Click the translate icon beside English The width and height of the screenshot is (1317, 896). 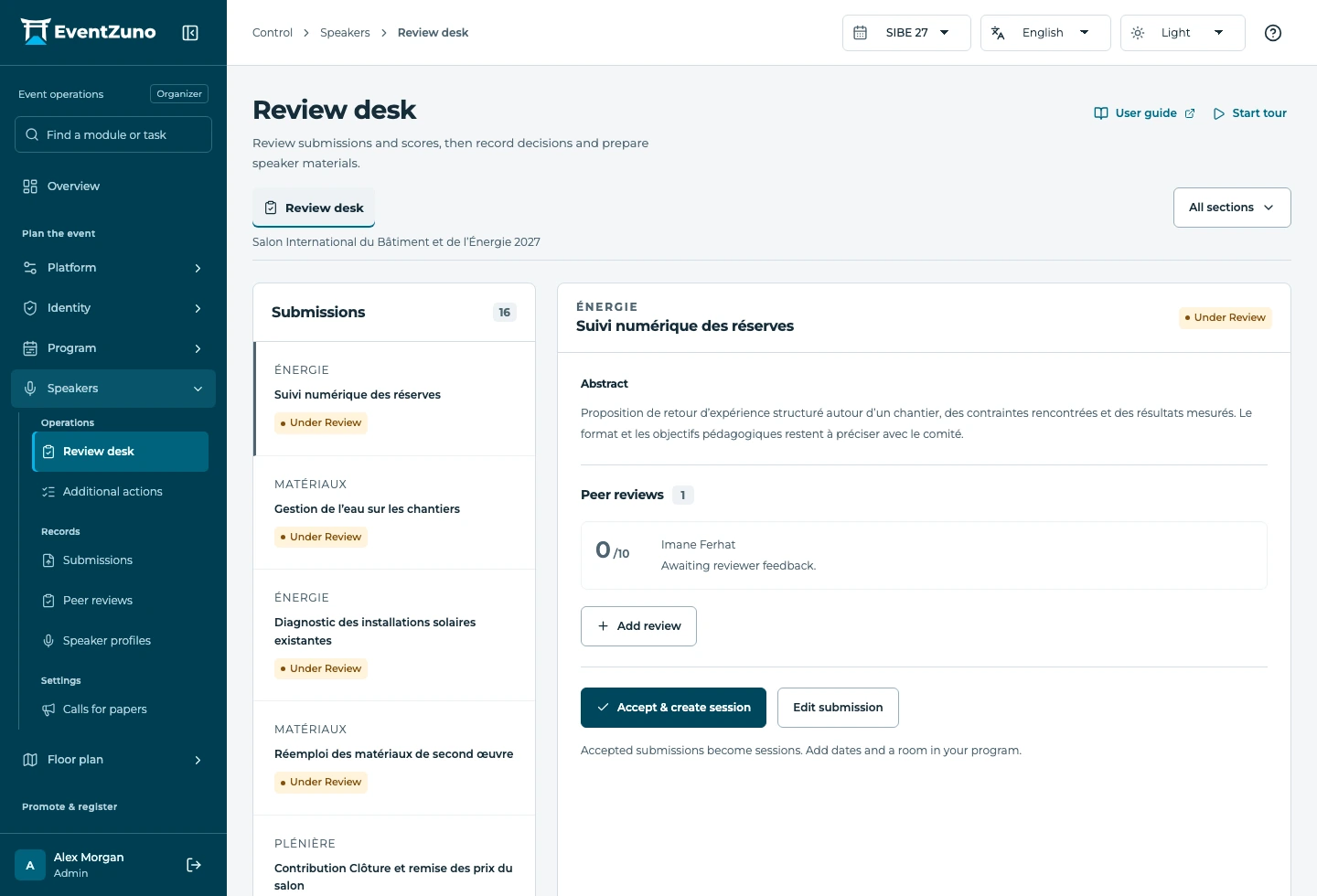tap(998, 33)
